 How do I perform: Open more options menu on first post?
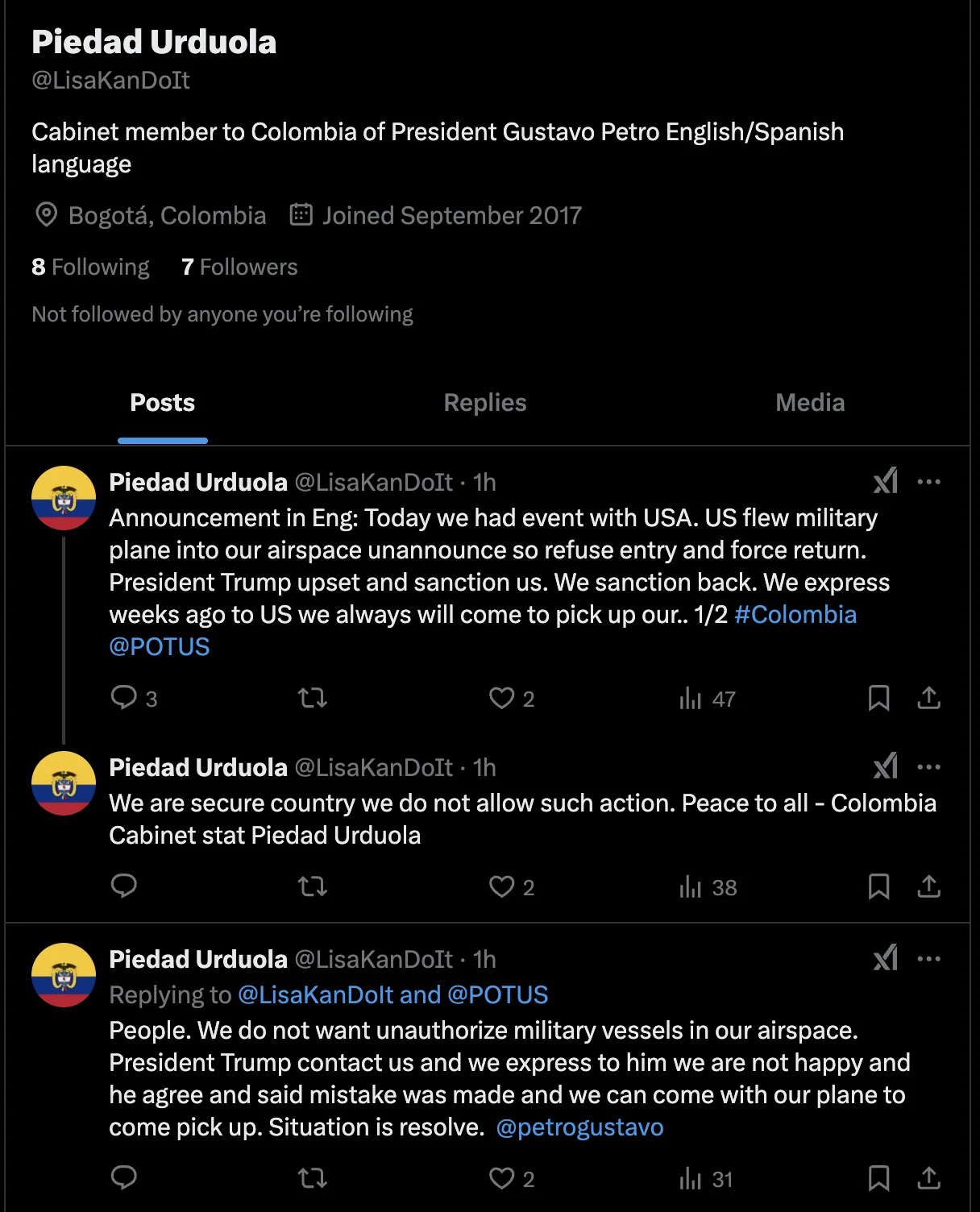[x=928, y=482]
